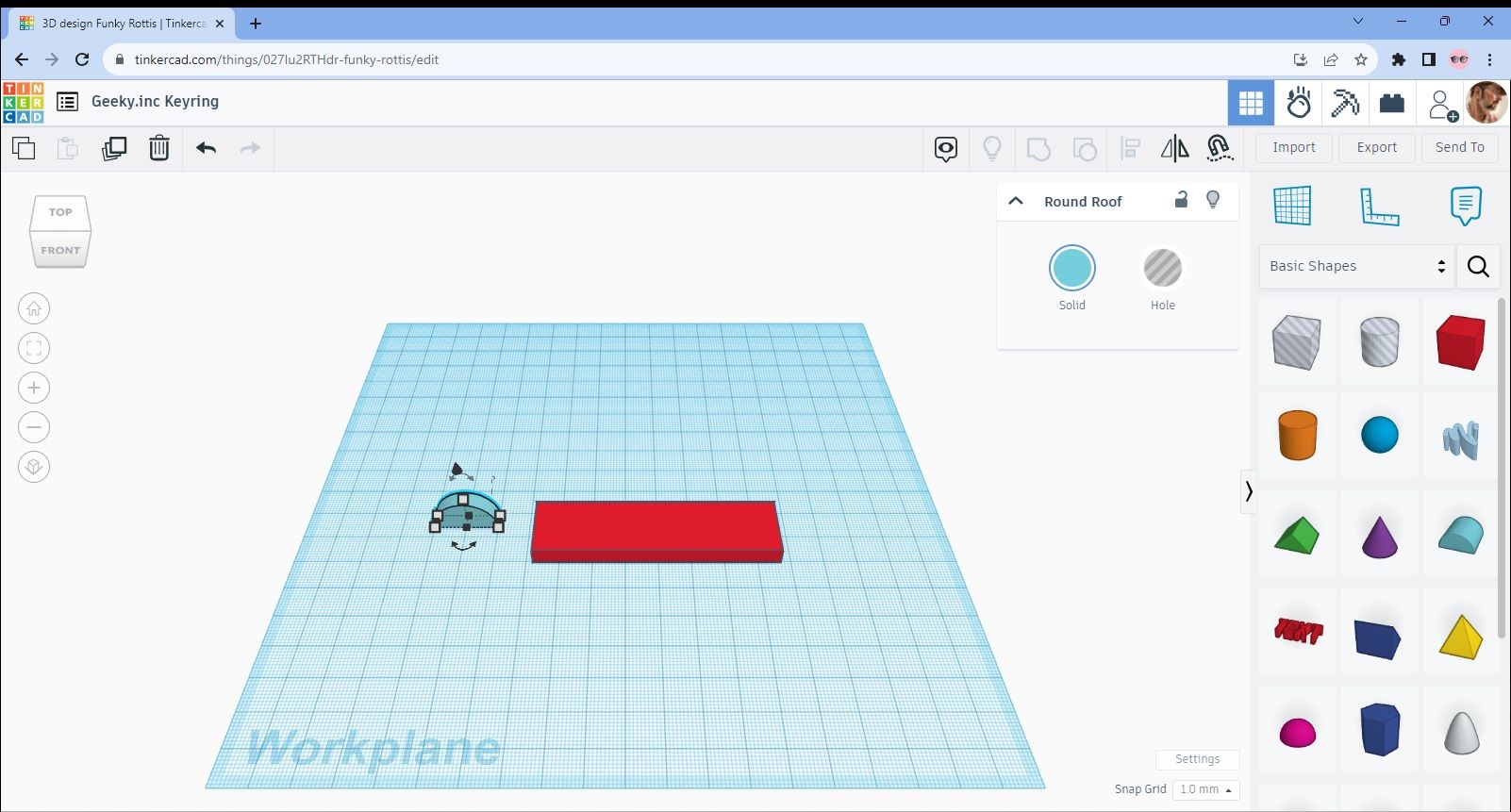Image resolution: width=1511 pixels, height=812 pixels.
Task: Open the Snap Grid 1.0 mm dropdown
Action: (1205, 789)
